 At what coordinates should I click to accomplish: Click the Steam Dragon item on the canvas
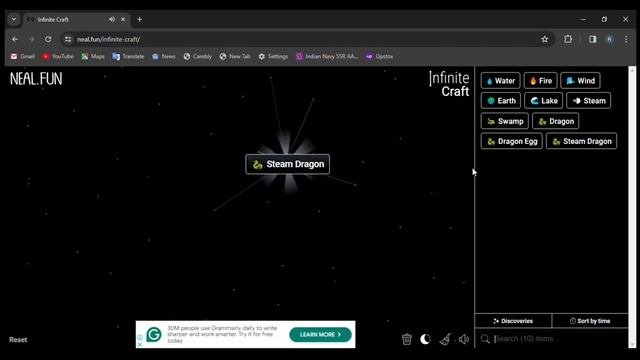[x=288, y=164]
